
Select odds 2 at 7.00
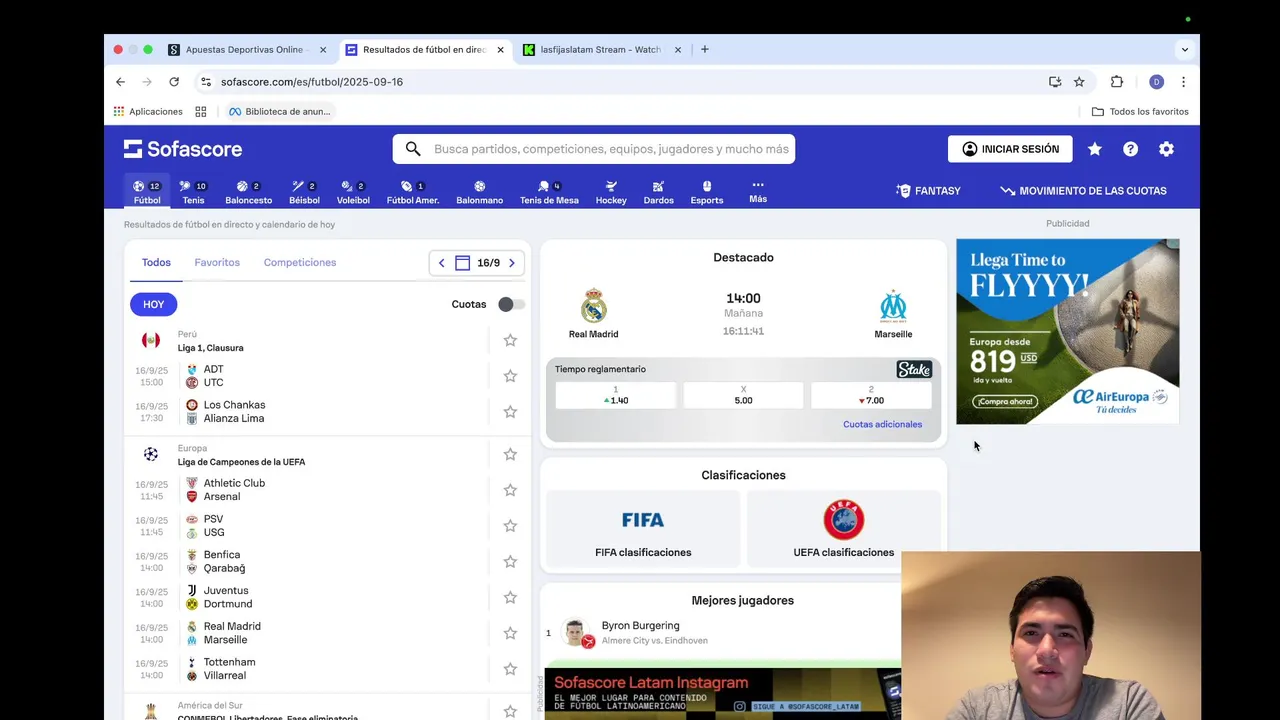[x=871, y=395]
